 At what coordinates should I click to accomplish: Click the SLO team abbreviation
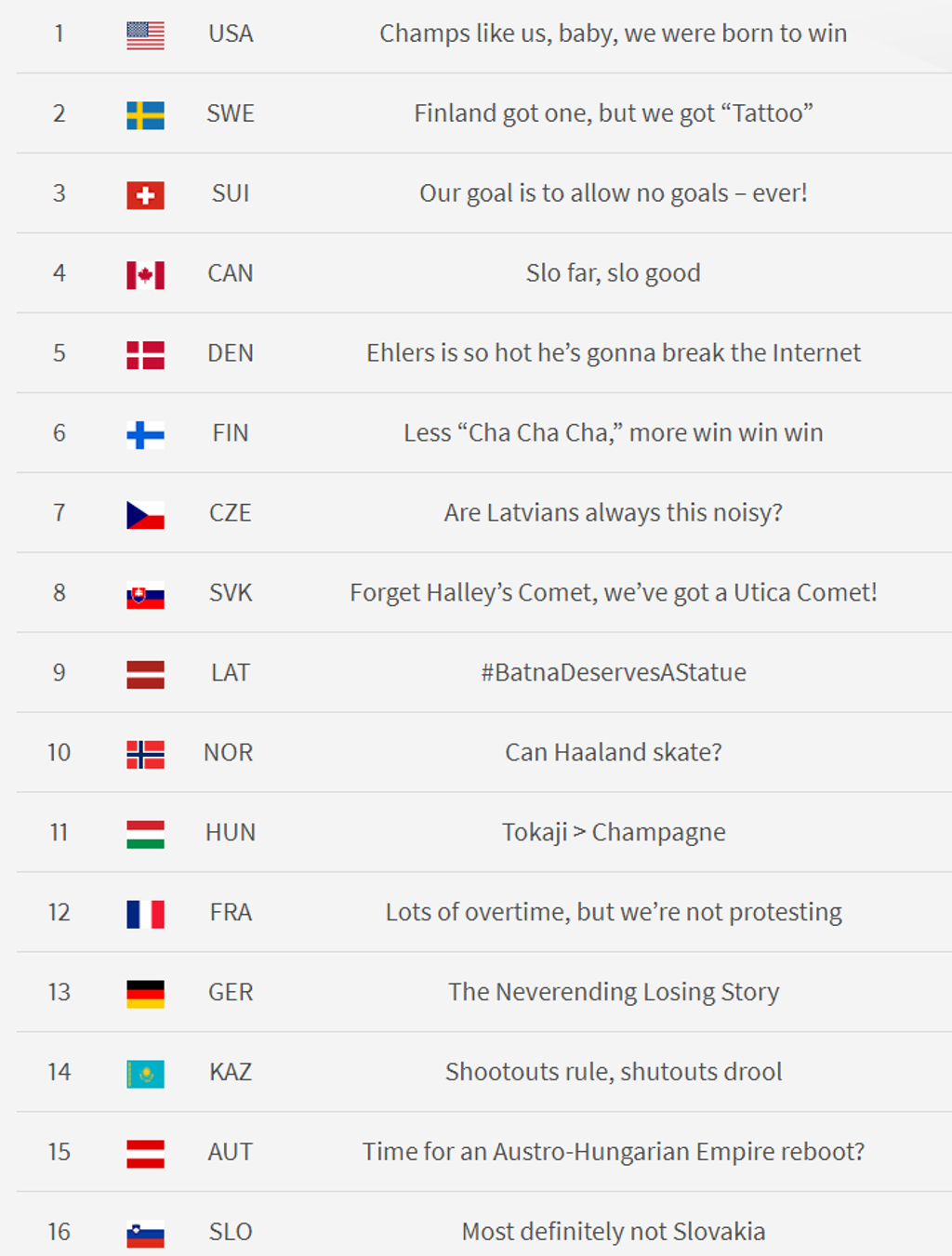[x=231, y=1232]
